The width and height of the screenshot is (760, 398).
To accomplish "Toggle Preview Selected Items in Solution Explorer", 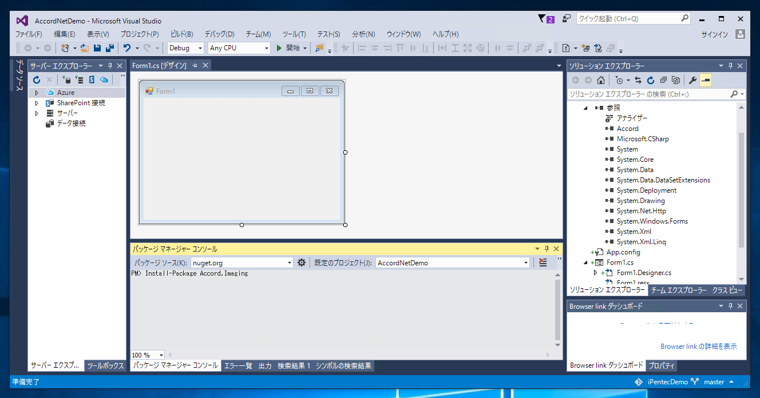I will 706,80.
